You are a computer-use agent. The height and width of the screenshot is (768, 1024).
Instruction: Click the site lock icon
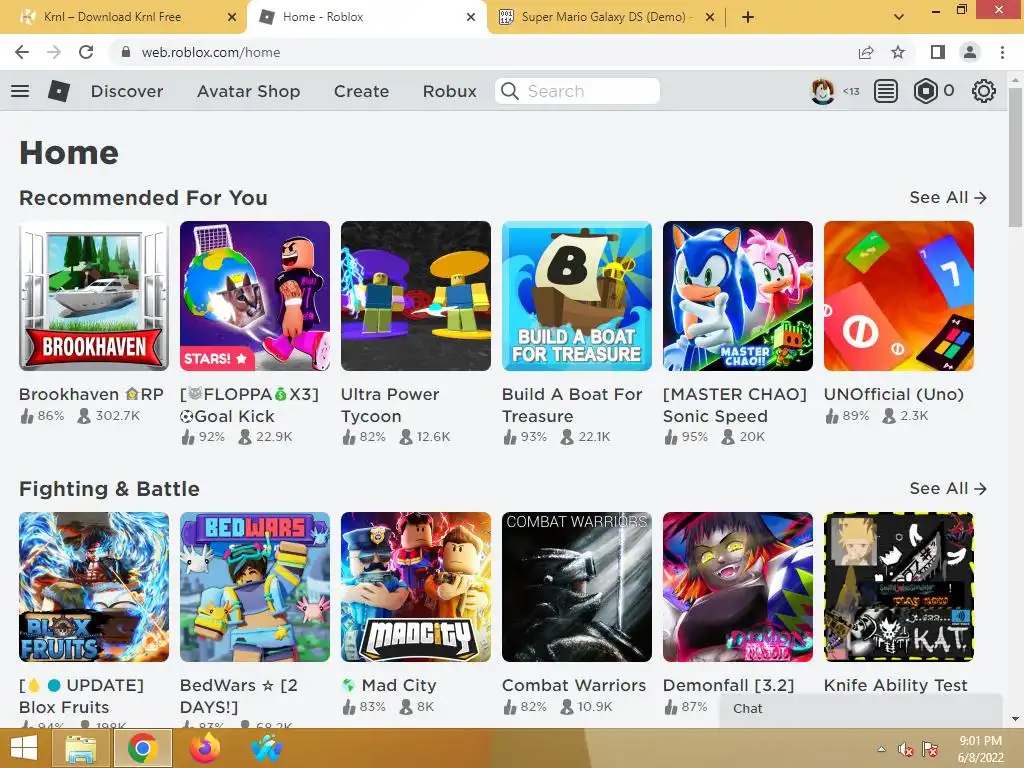tap(126, 52)
